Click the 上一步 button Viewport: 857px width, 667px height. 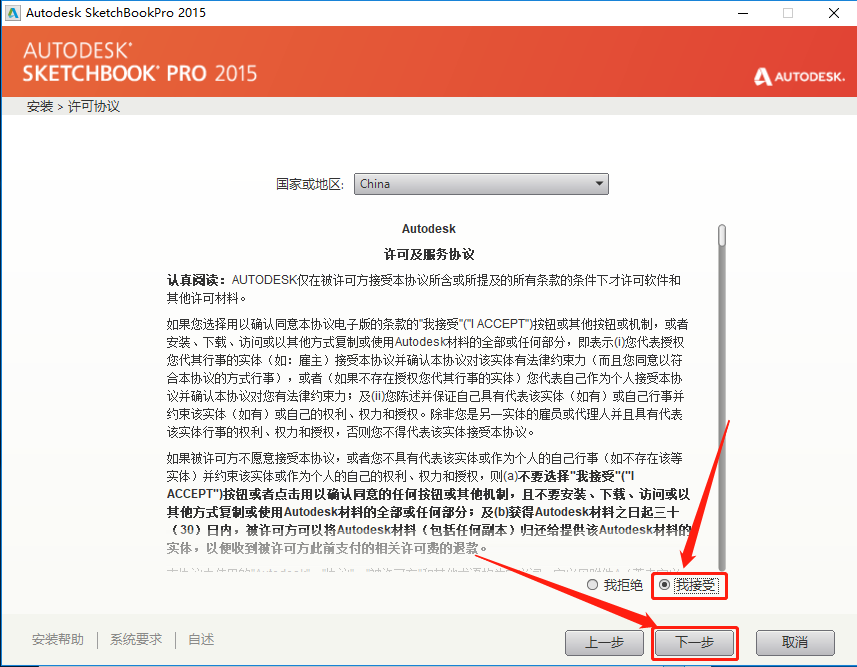click(x=604, y=642)
